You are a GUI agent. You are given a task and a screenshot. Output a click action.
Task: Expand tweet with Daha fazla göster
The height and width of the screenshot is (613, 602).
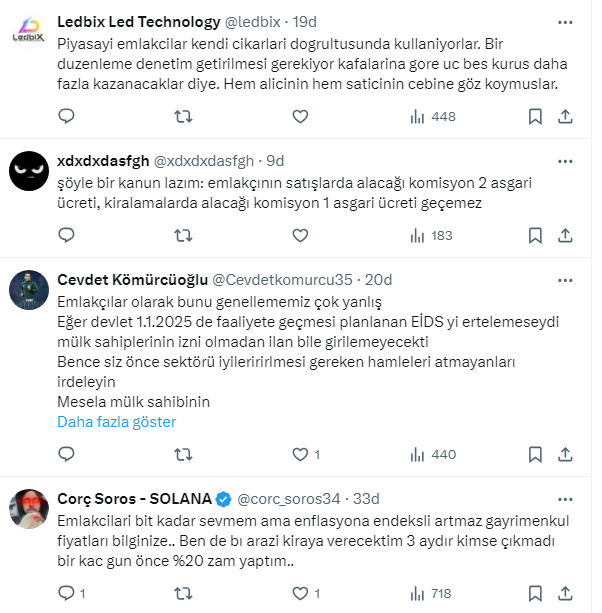click(x=116, y=421)
